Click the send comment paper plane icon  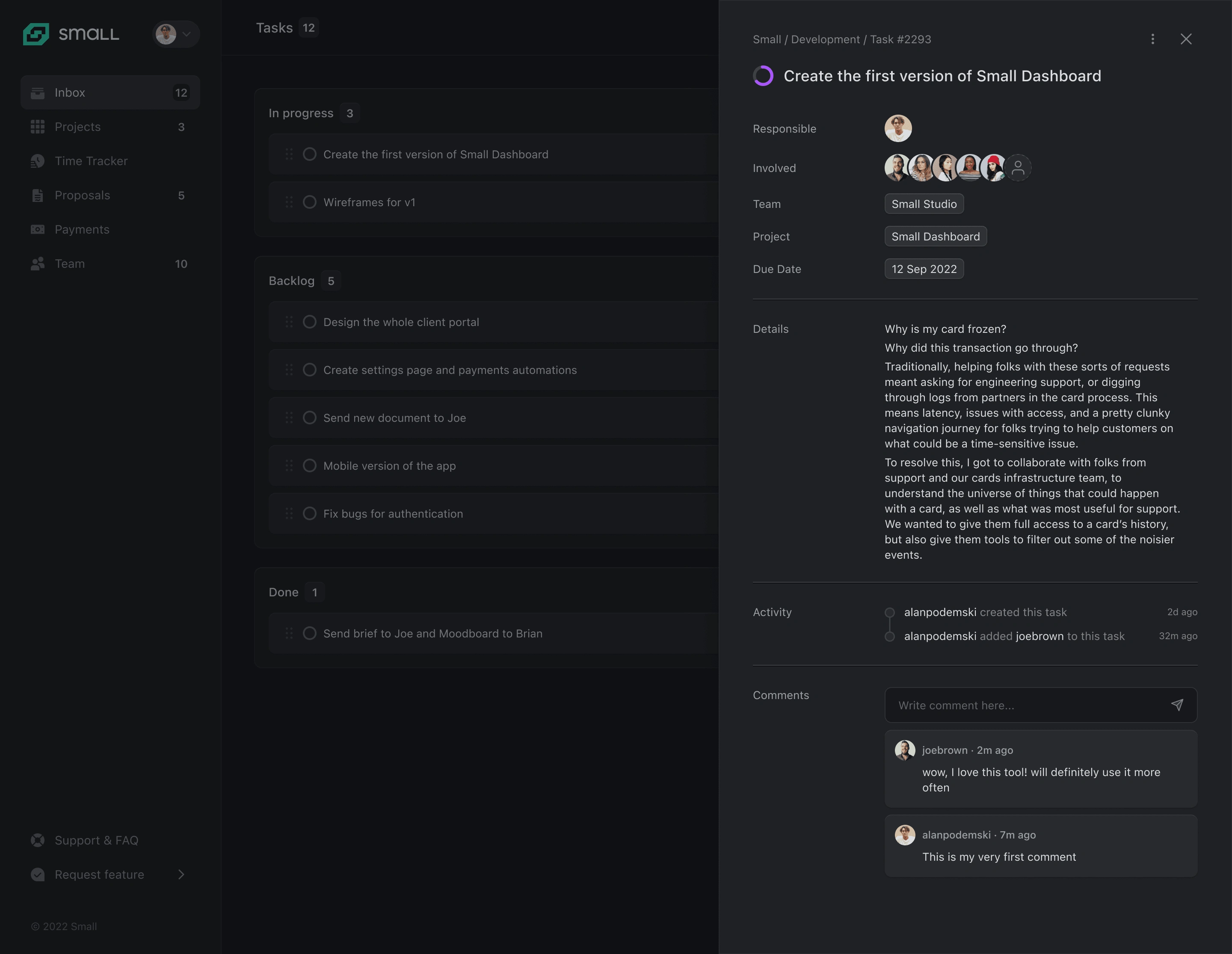click(x=1177, y=705)
